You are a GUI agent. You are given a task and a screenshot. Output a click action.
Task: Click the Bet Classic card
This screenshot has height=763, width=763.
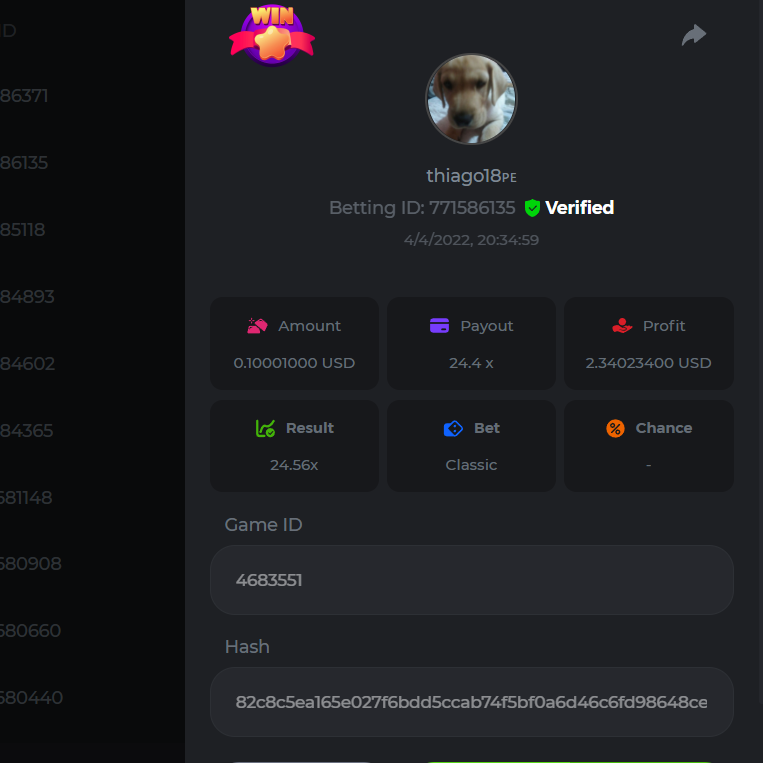tap(471, 446)
